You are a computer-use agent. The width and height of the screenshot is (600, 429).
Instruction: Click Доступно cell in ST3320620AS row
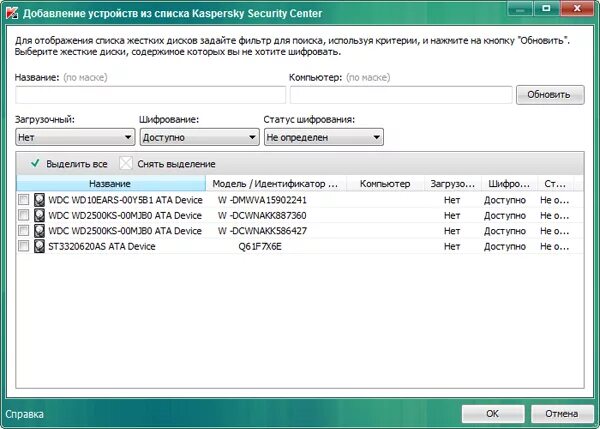(505, 246)
